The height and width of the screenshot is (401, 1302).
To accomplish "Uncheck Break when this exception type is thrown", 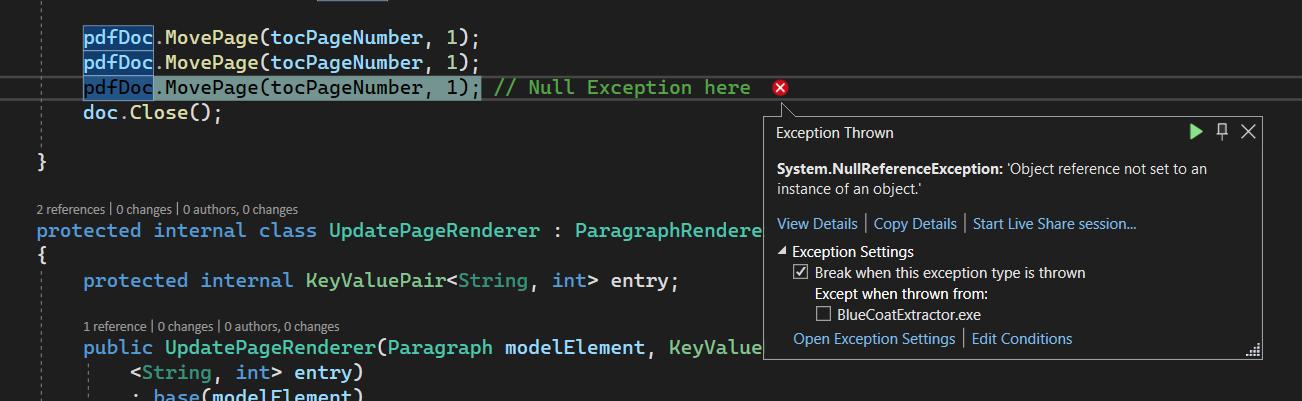I will click(x=800, y=273).
